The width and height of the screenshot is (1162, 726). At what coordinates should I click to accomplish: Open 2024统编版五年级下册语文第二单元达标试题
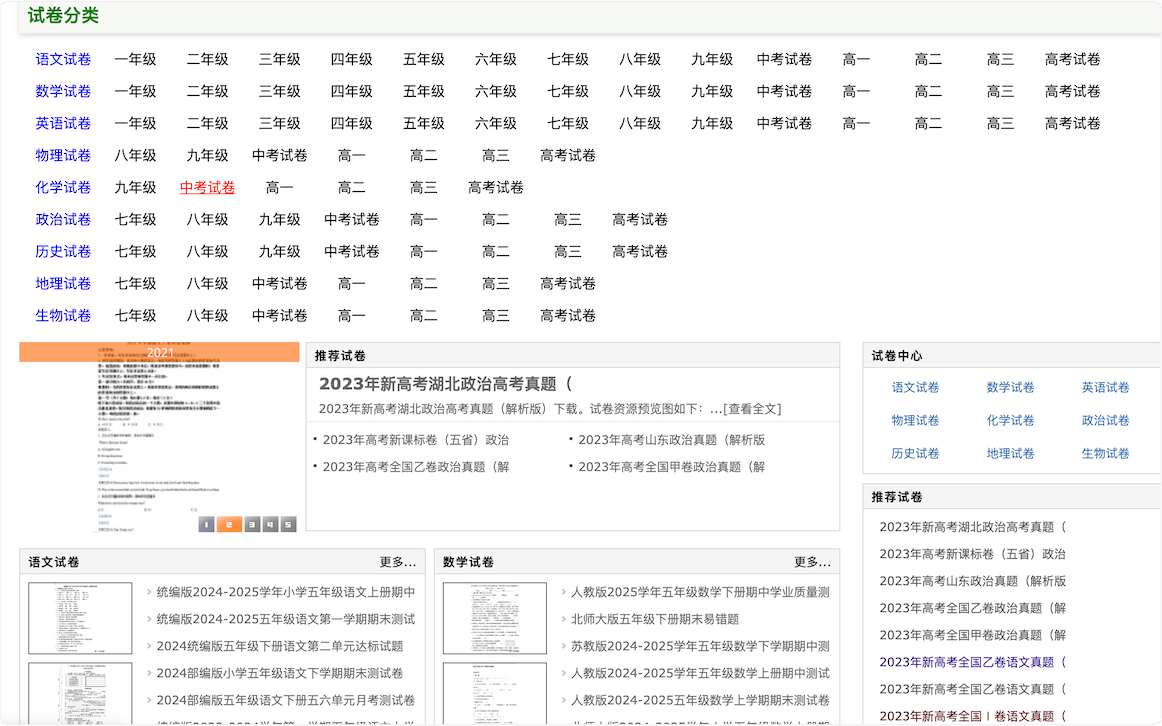(279, 646)
